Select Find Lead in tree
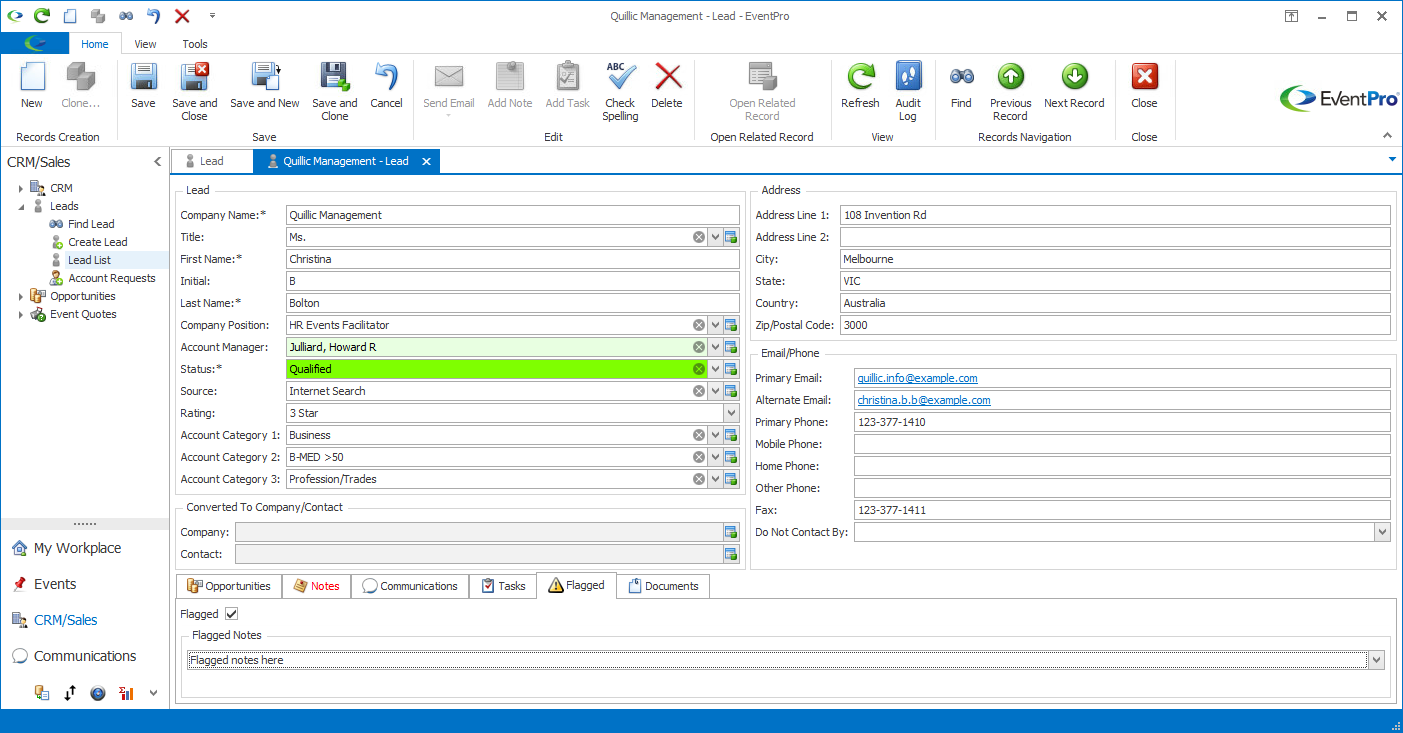Viewport: 1403px width, 733px height. point(91,224)
